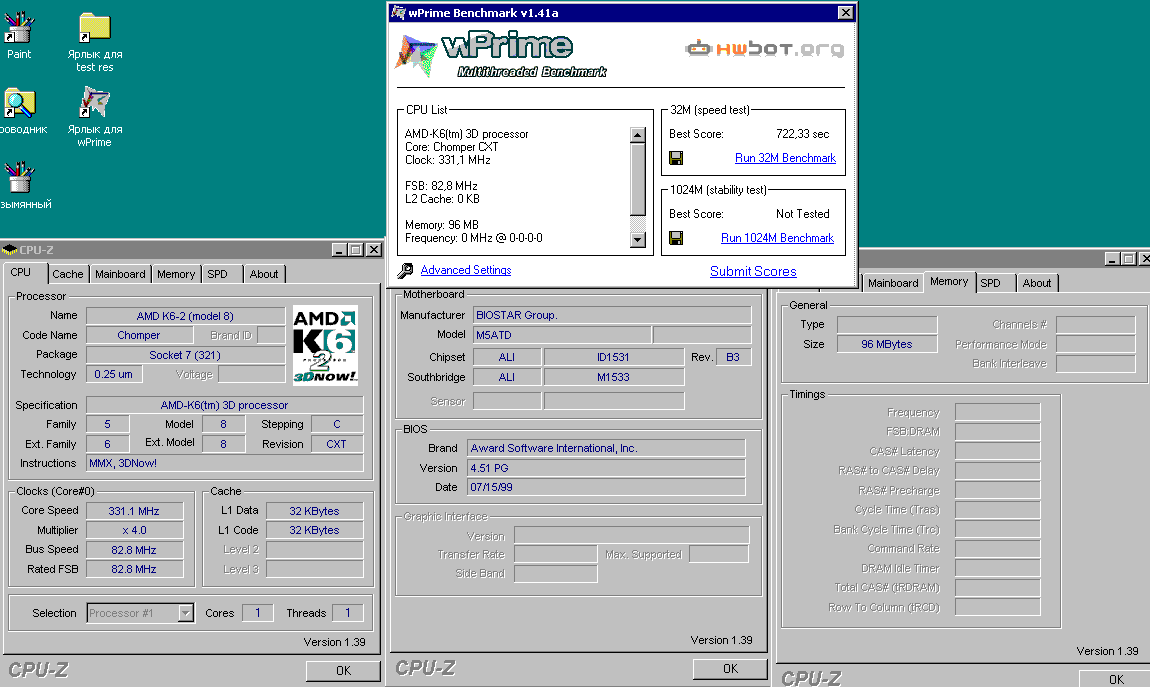Run the 32M Benchmark

point(785,158)
